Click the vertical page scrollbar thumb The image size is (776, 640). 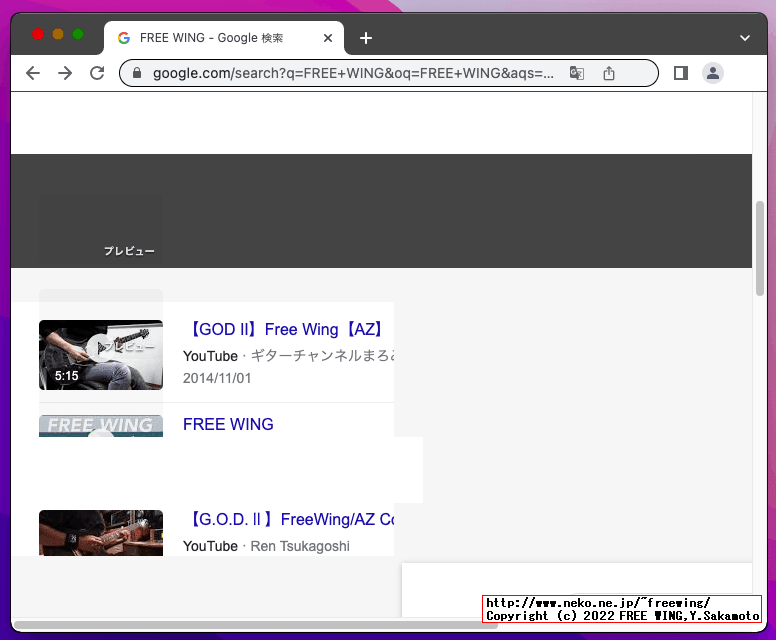point(760,248)
